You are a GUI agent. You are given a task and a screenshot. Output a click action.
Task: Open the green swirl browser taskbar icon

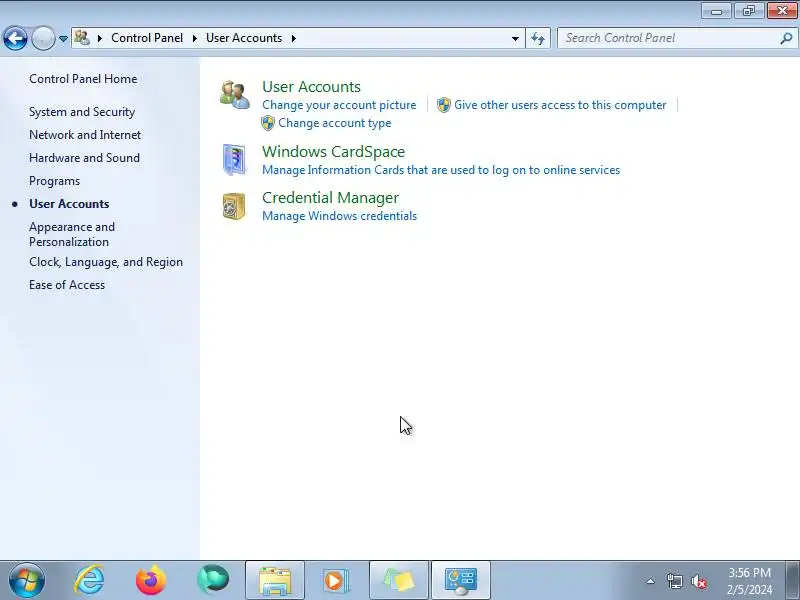point(213,580)
